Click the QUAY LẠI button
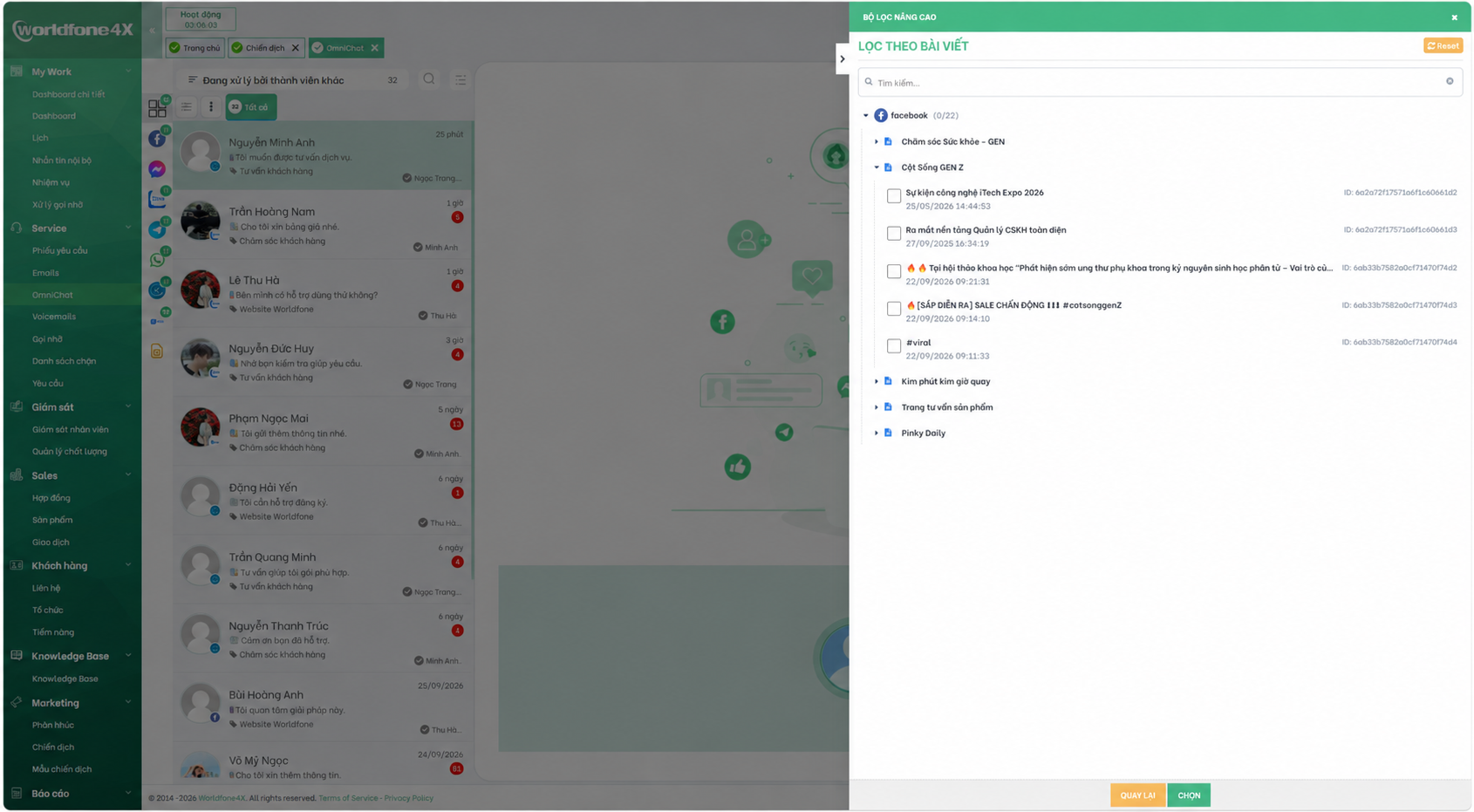The image size is (1474, 812). point(1137,795)
